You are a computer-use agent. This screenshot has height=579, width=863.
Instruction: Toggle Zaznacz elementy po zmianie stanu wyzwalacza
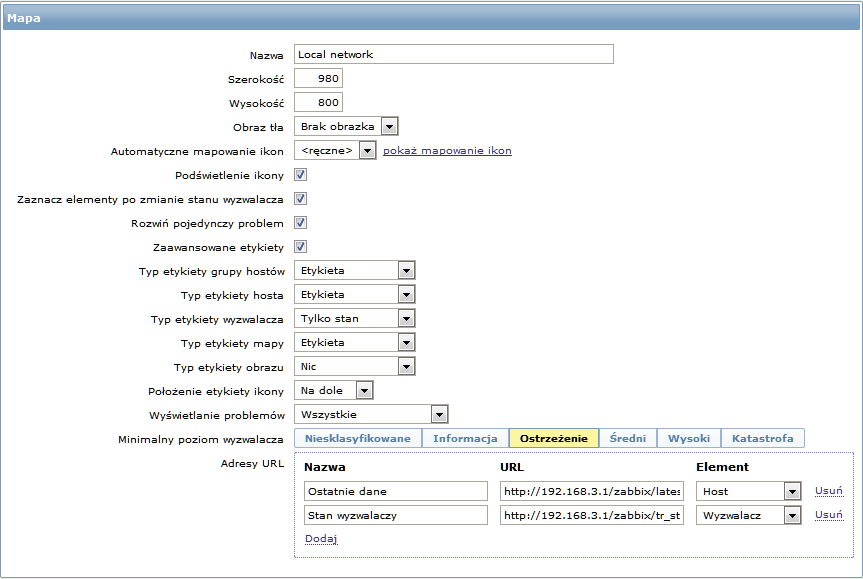(x=301, y=199)
